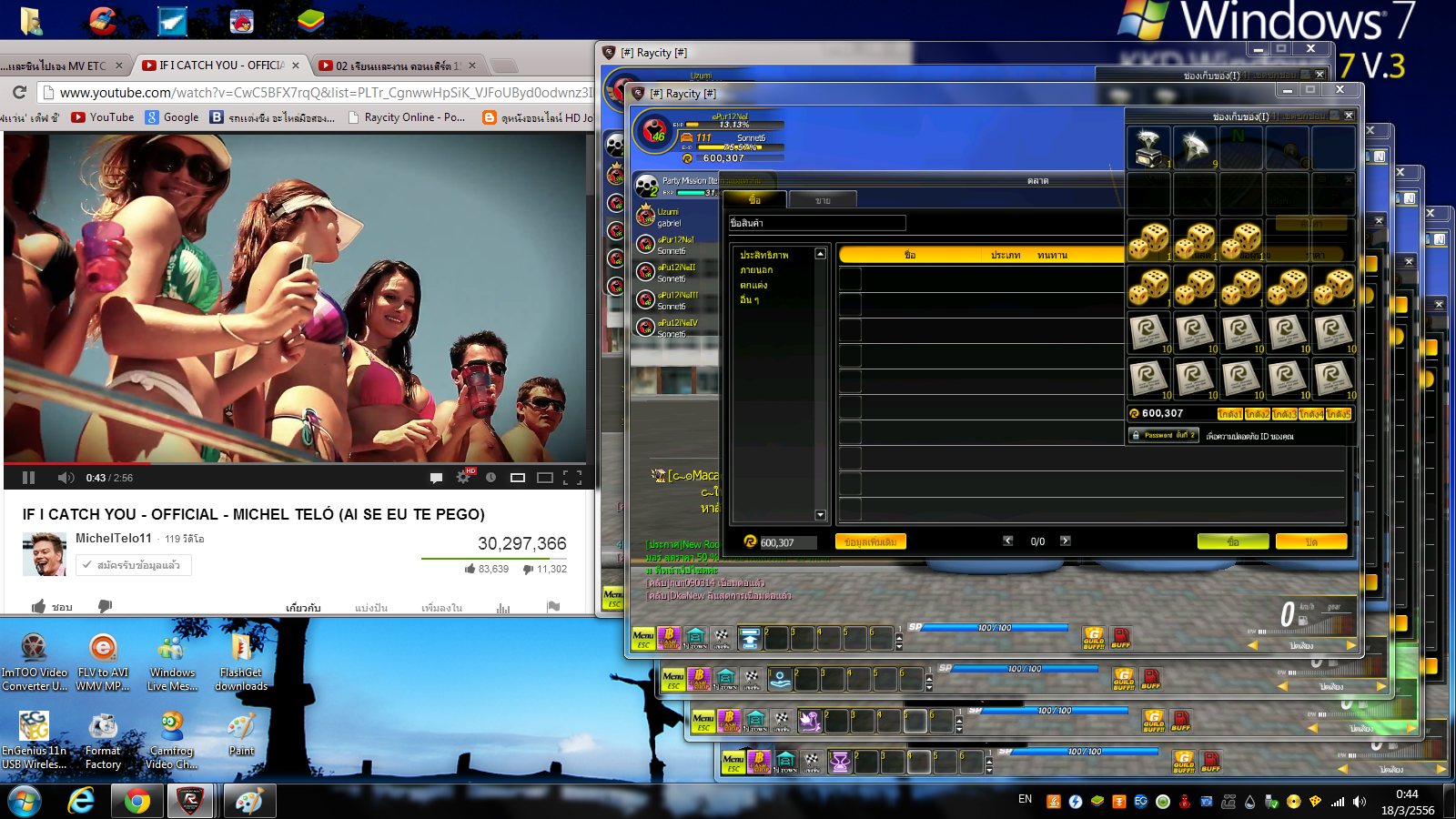The width and height of the screenshot is (1456, 819).
Task: Go to previous market page arrow
Action: click(x=1008, y=541)
